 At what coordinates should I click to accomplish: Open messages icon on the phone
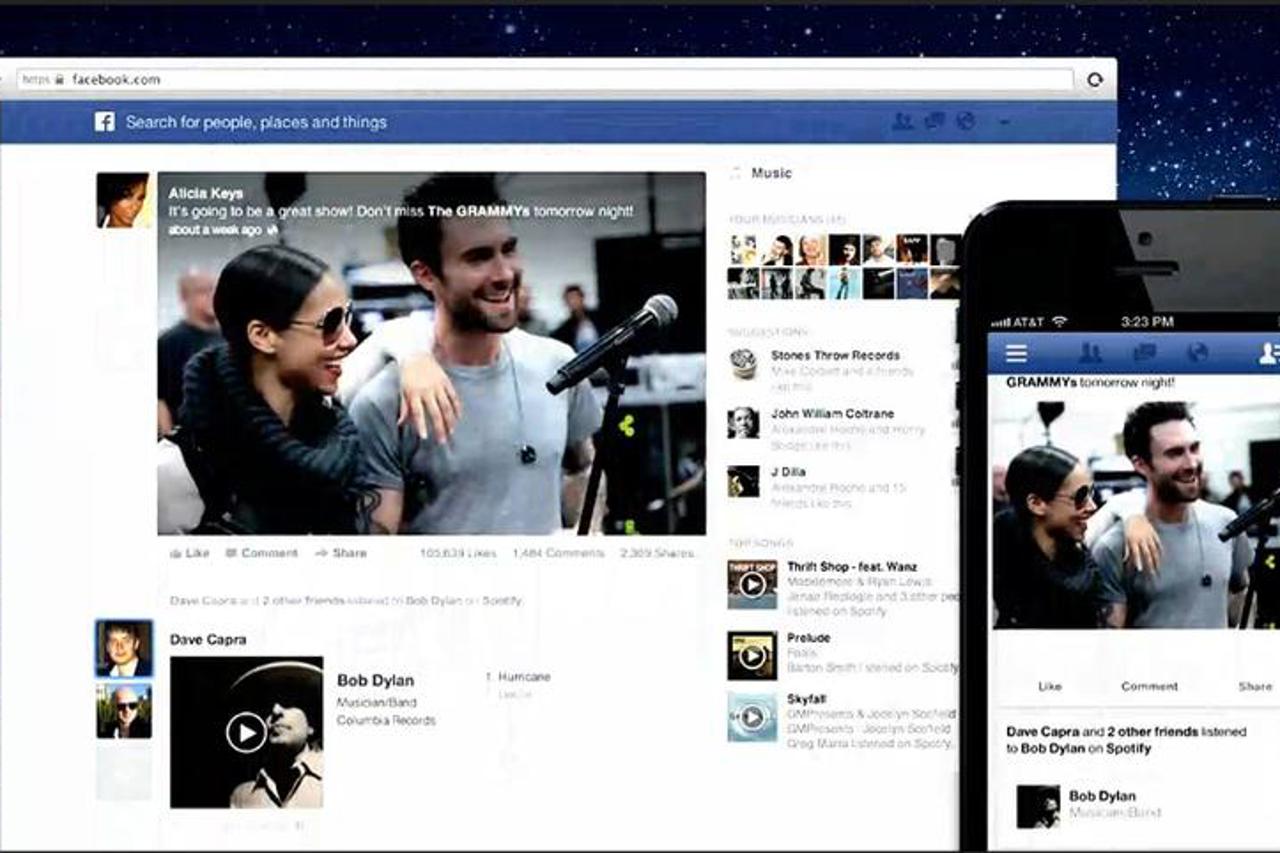tap(1144, 353)
